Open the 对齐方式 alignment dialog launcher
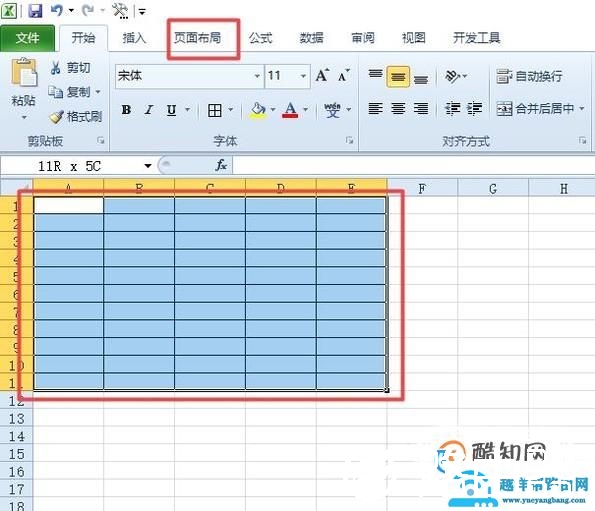 [582, 141]
